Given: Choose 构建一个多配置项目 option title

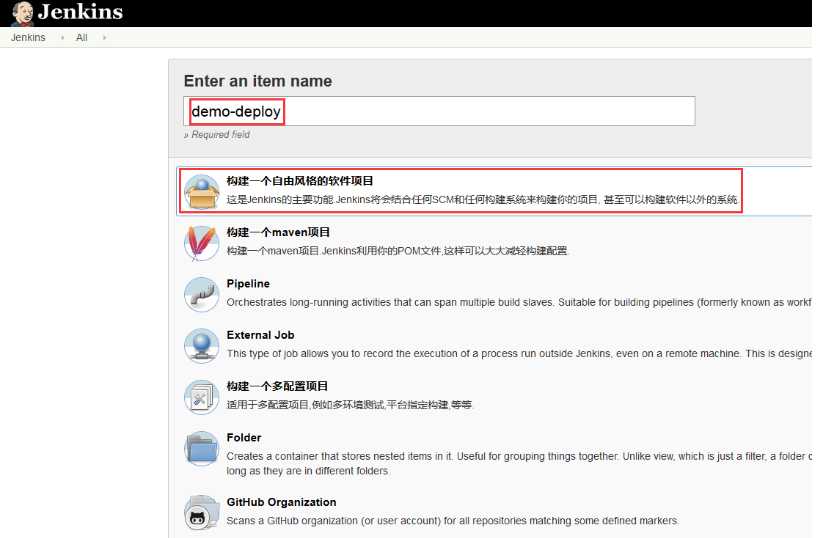Looking at the screenshot, I should click(278, 386).
